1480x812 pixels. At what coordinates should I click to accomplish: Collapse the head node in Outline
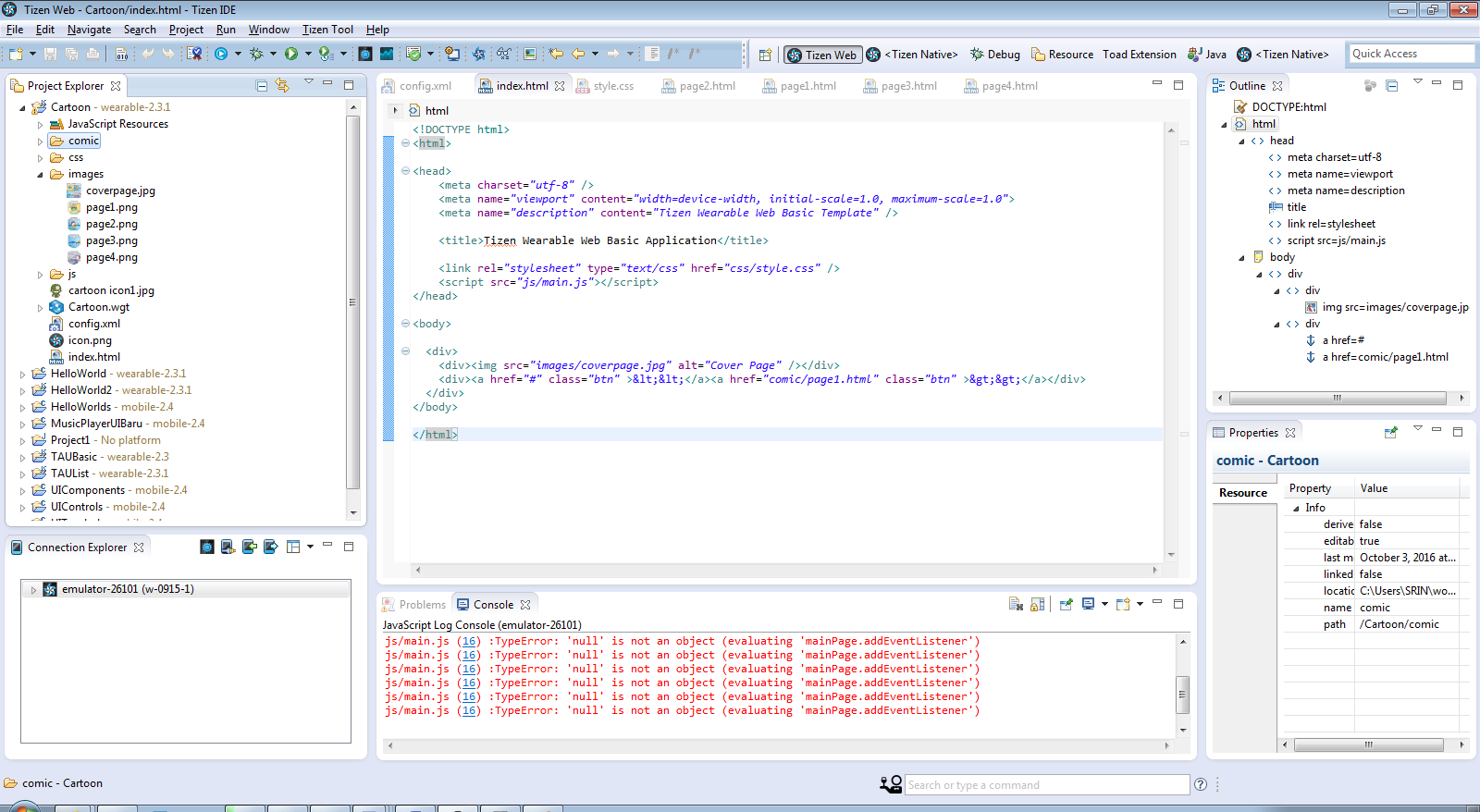[x=1241, y=141]
